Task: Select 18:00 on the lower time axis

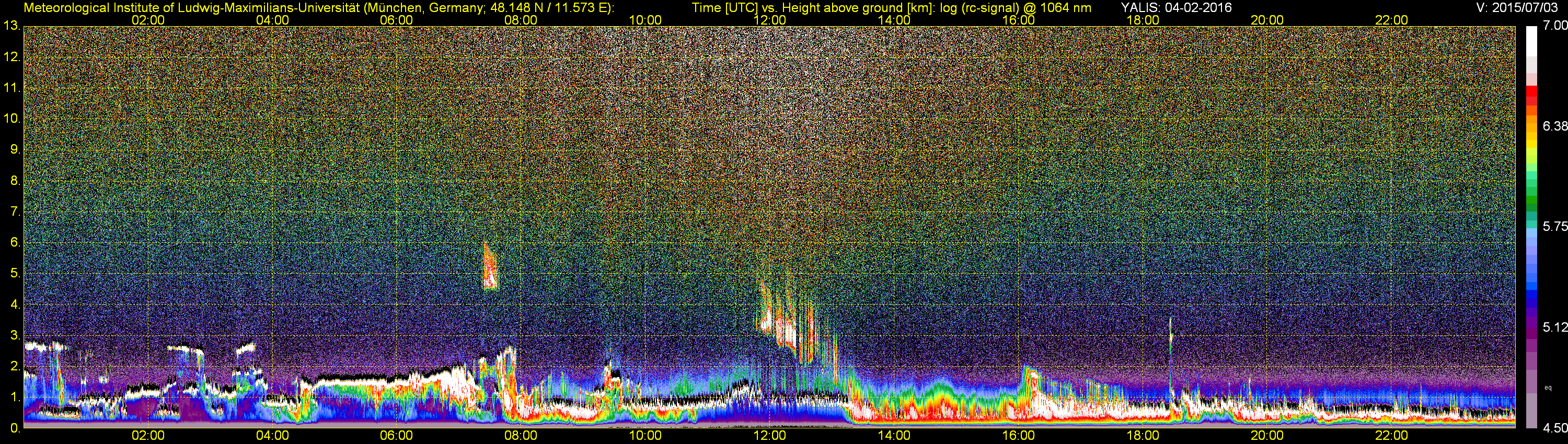Action: pyautogui.click(x=1143, y=436)
